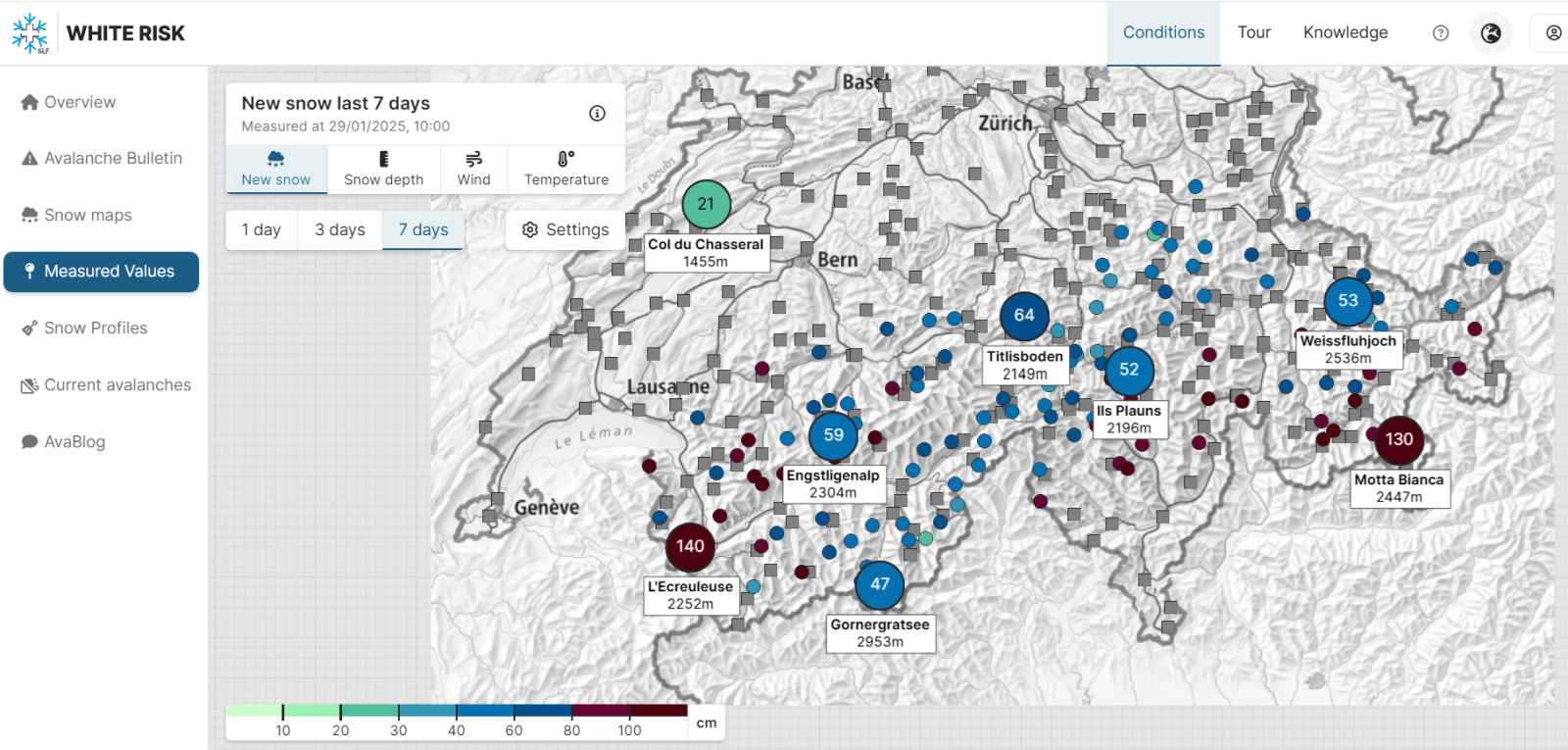
Task: Click the Zürich city label on map
Action: [1005, 124]
